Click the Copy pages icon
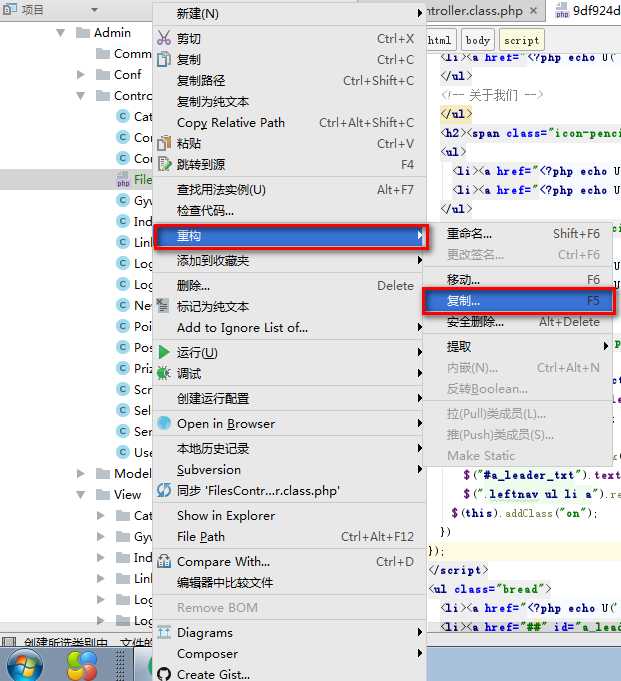 pos(164,59)
